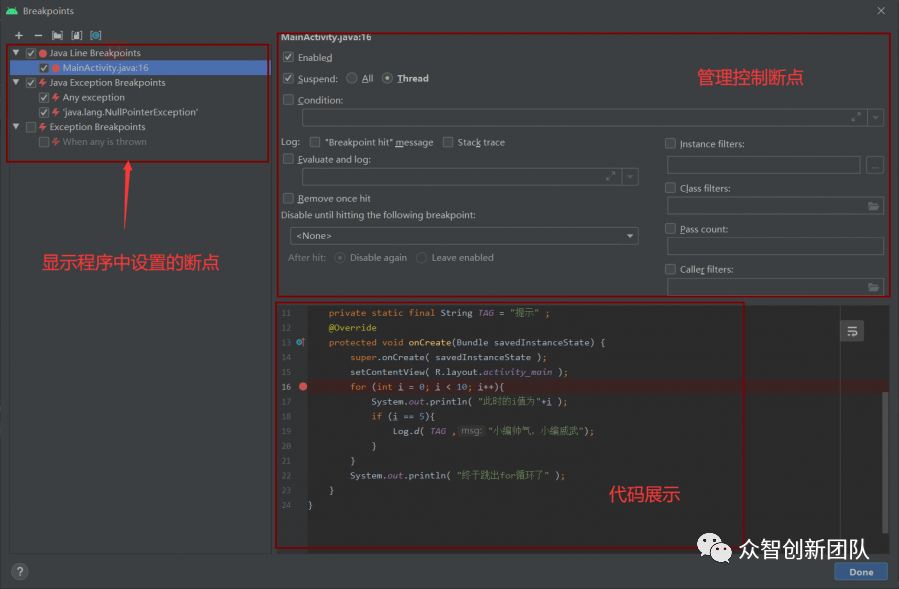899x589 pixels.
Task: Select the MainActivity.java:16 breakpoint row
Action: click(x=139, y=68)
